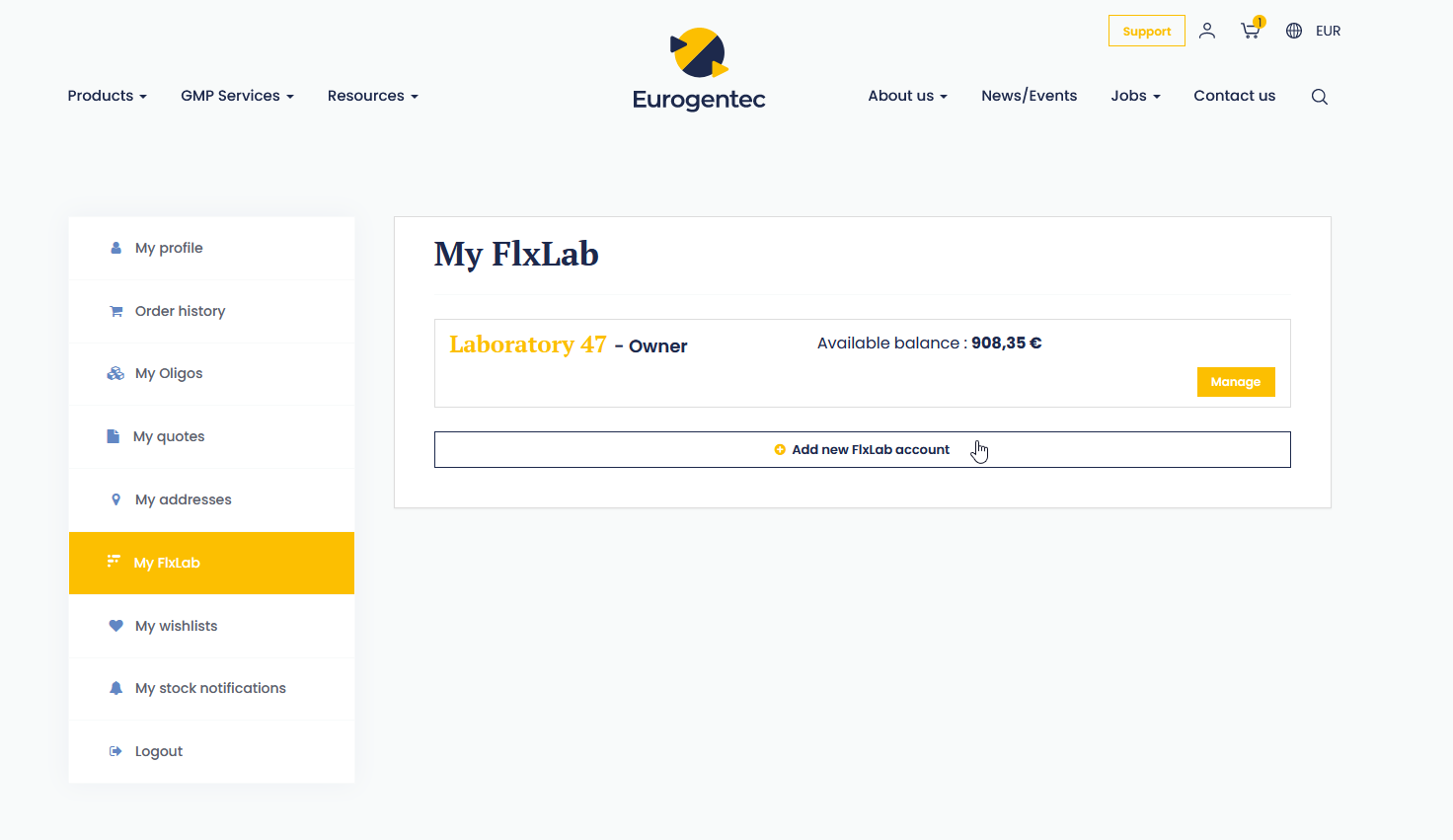This screenshot has height=840, width=1453.
Task: Open My wishlists in sidebar
Action: tap(211, 626)
